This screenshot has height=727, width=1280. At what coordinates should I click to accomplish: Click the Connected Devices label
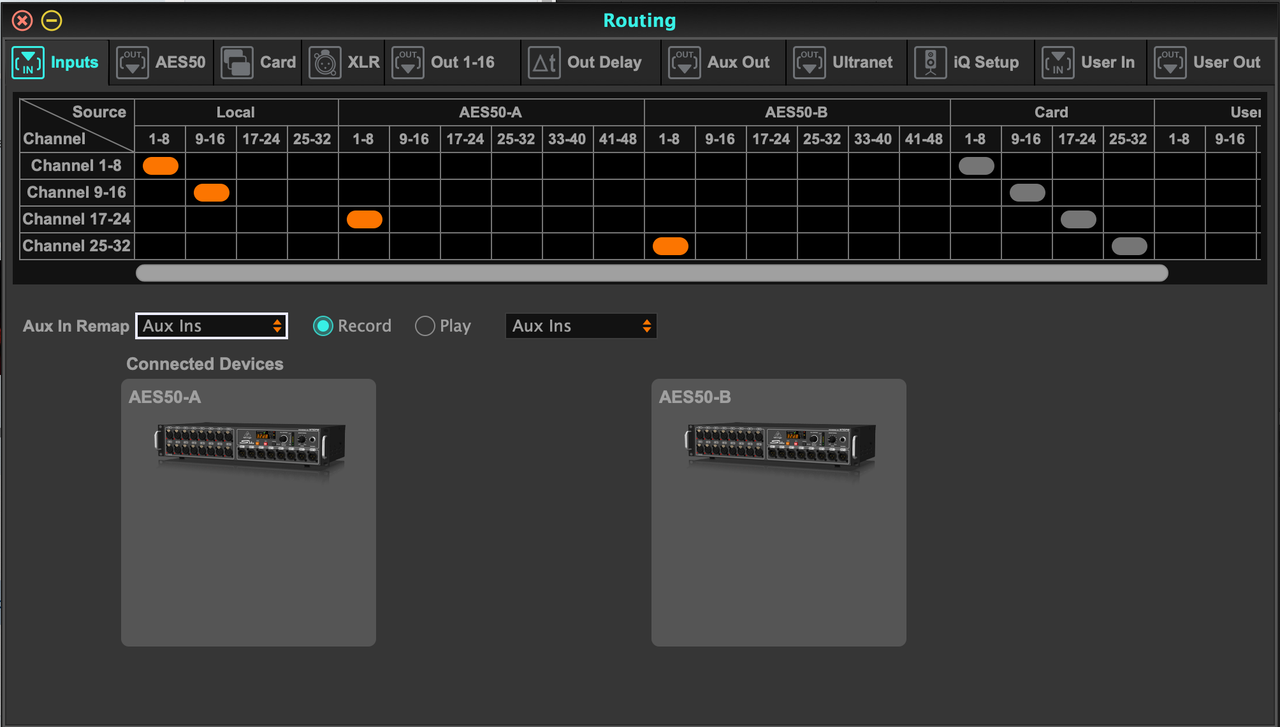[205, 364]
